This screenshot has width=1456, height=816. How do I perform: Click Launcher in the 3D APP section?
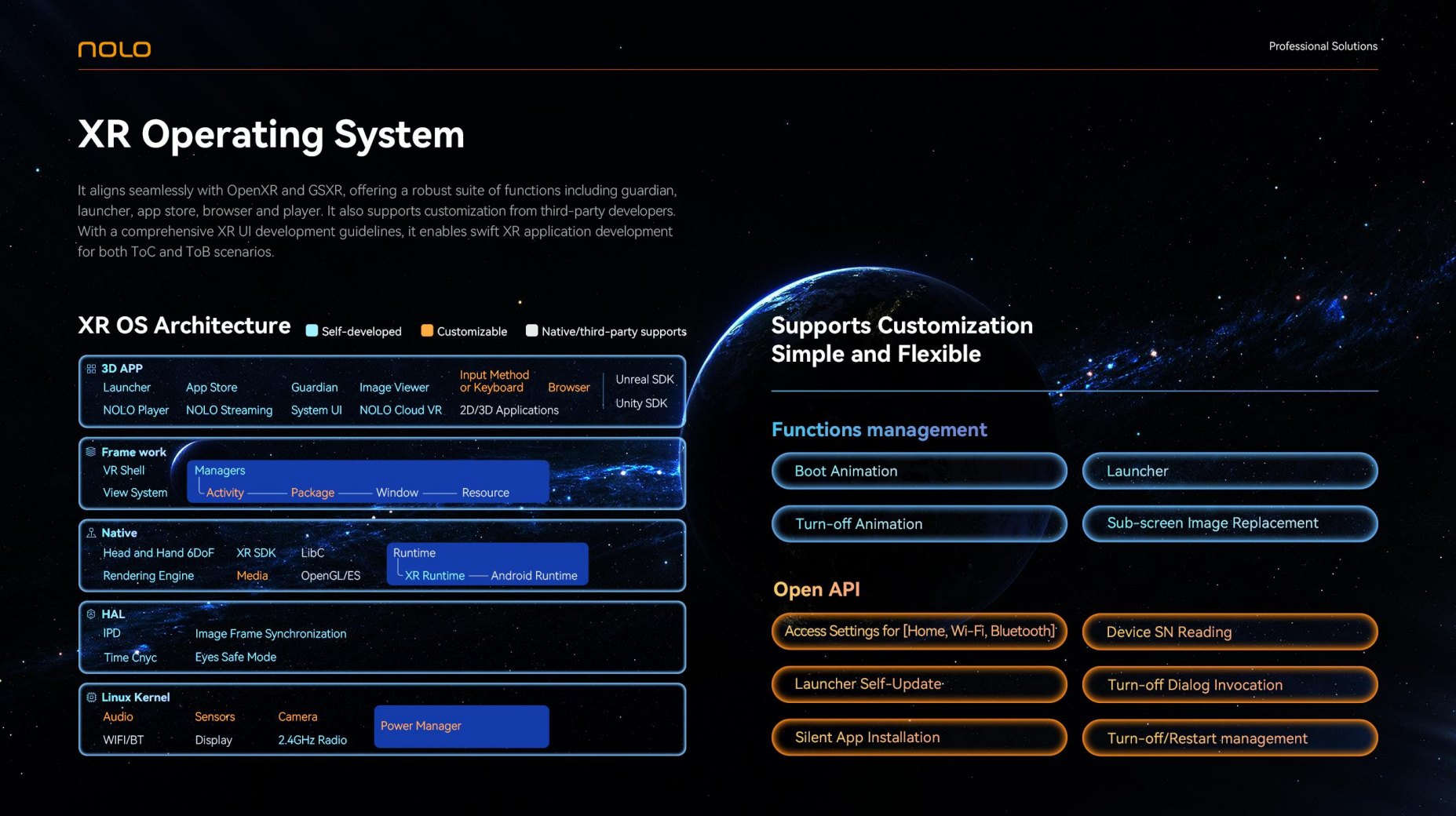pos(126,388)
